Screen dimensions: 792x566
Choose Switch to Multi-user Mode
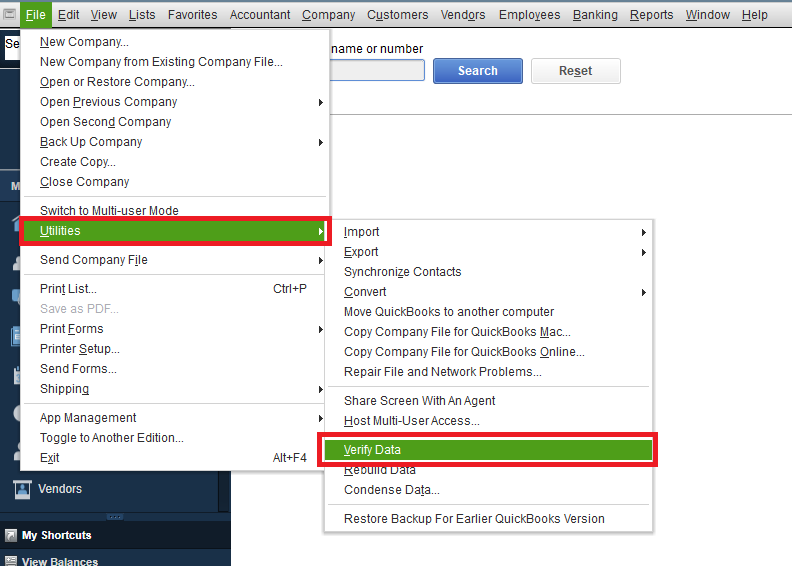[x=175, y=210]
